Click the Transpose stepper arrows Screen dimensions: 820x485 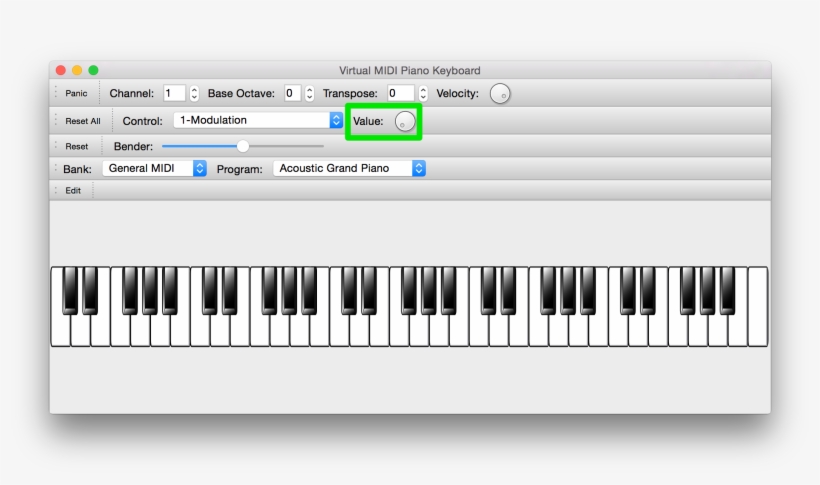tap(423, 93)
